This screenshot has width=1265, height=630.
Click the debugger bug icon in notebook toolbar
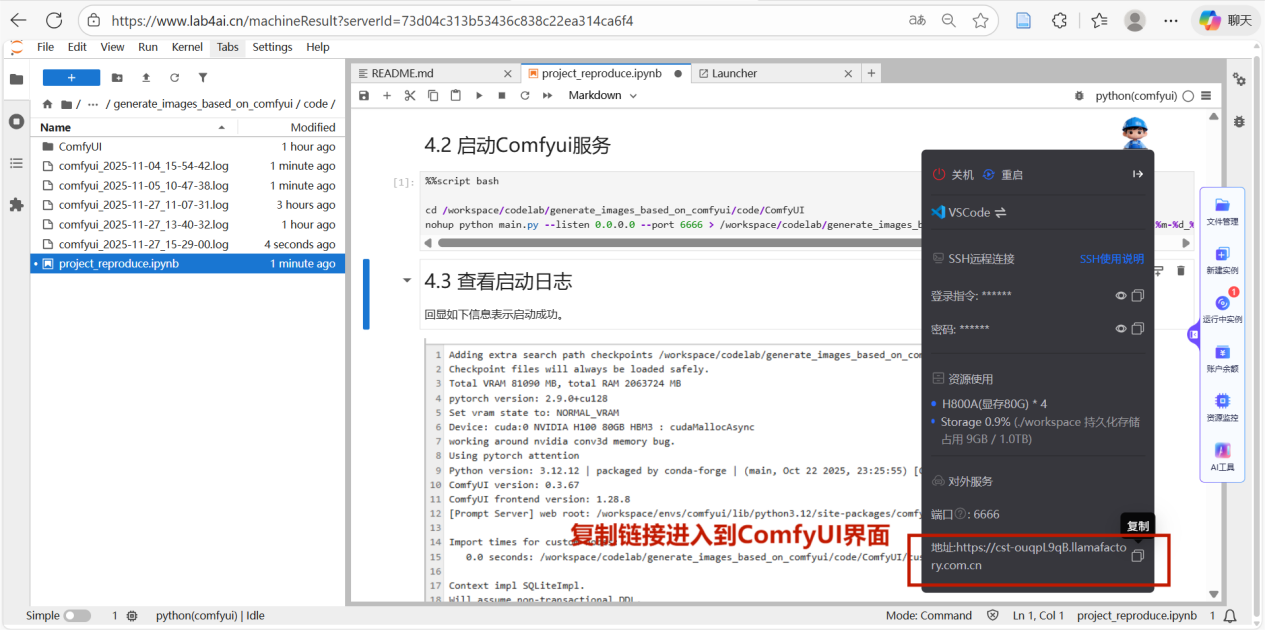pos(1079,96)
